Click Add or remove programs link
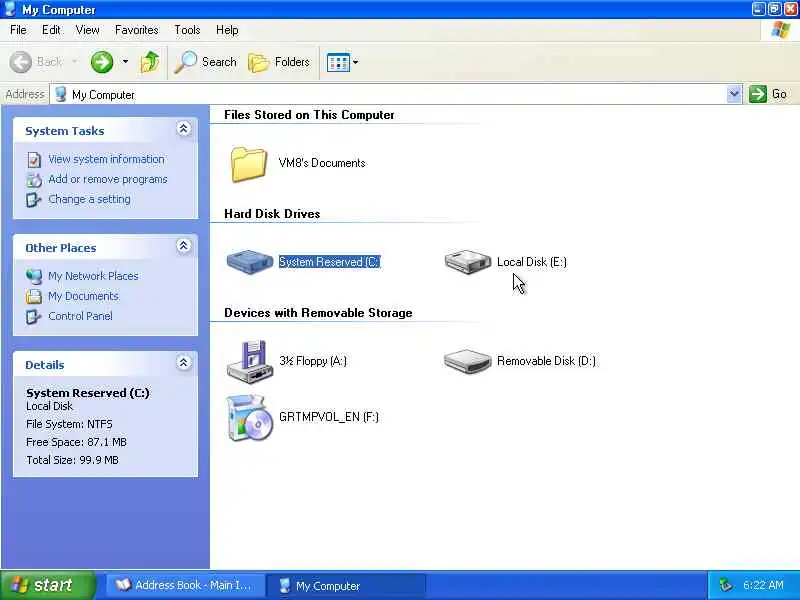The width and height of the screenshot is (800, 600). tap(108, 179)
